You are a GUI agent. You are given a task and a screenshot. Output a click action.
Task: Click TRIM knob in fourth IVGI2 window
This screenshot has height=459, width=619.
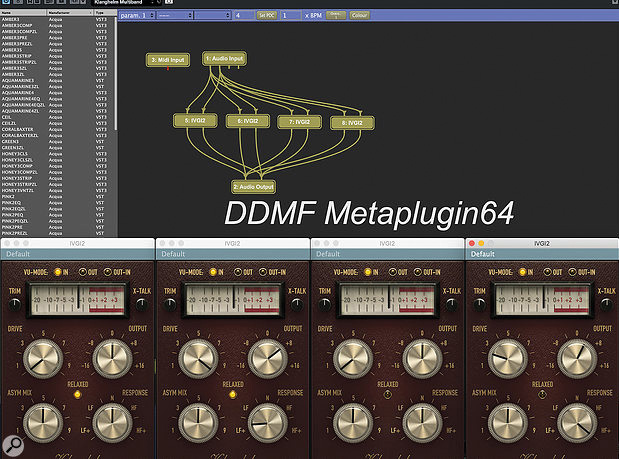[x=479, y=304]
